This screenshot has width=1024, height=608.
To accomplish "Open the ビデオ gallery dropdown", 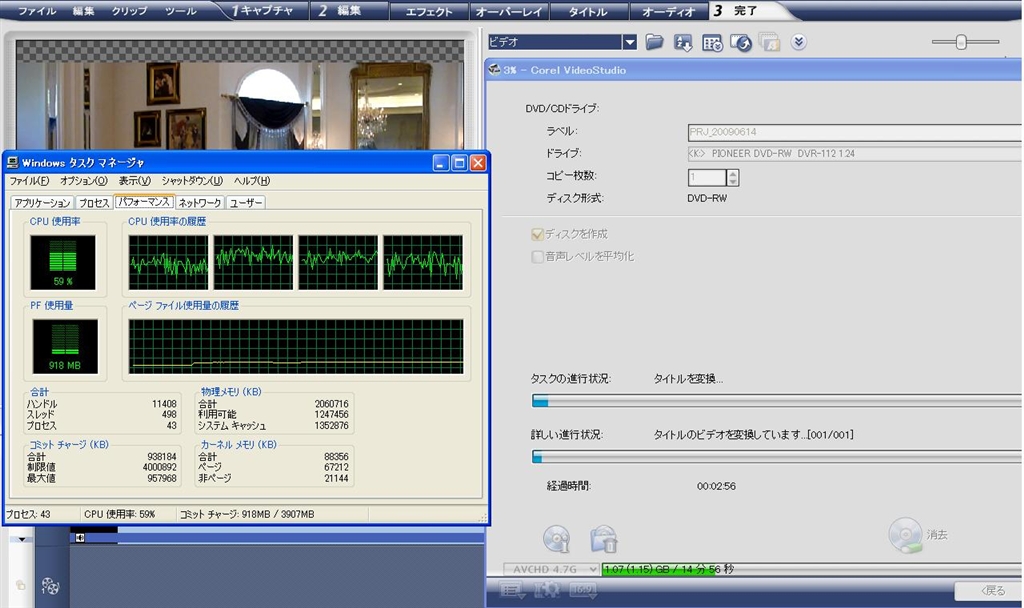I will point(629,42).
